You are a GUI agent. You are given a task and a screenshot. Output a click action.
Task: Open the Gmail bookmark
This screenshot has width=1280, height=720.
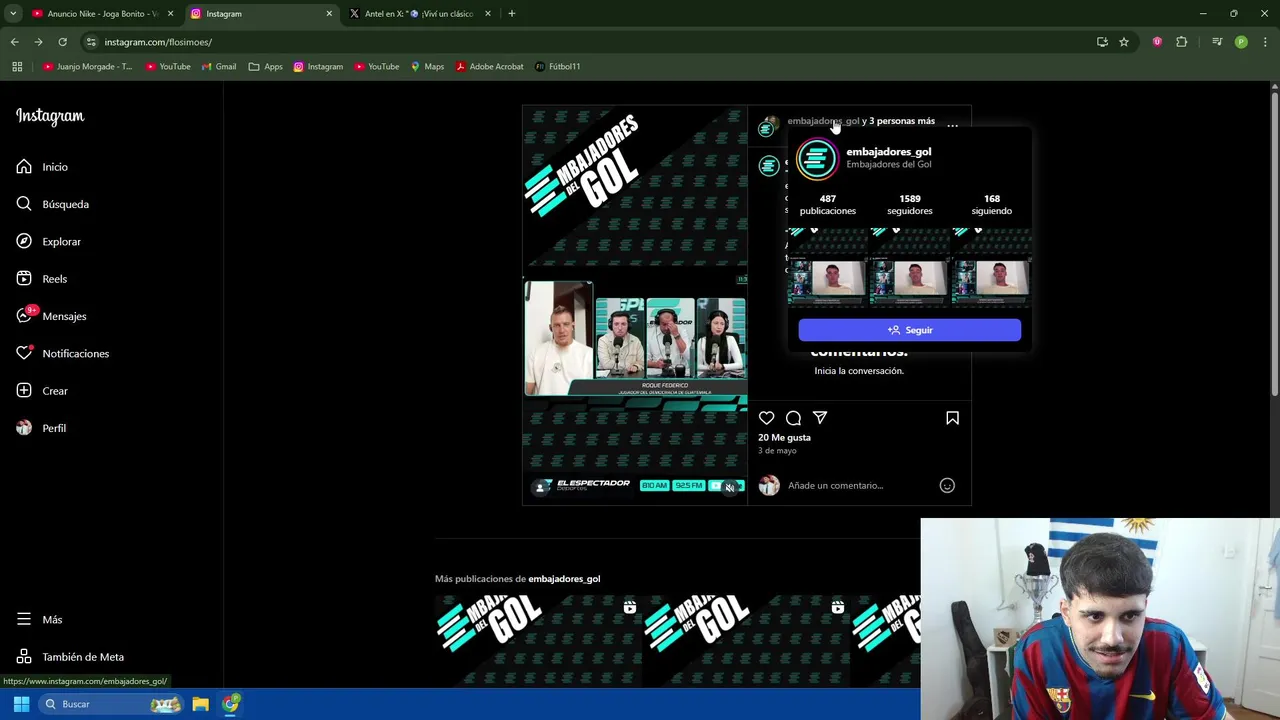(x=218, y=67)
